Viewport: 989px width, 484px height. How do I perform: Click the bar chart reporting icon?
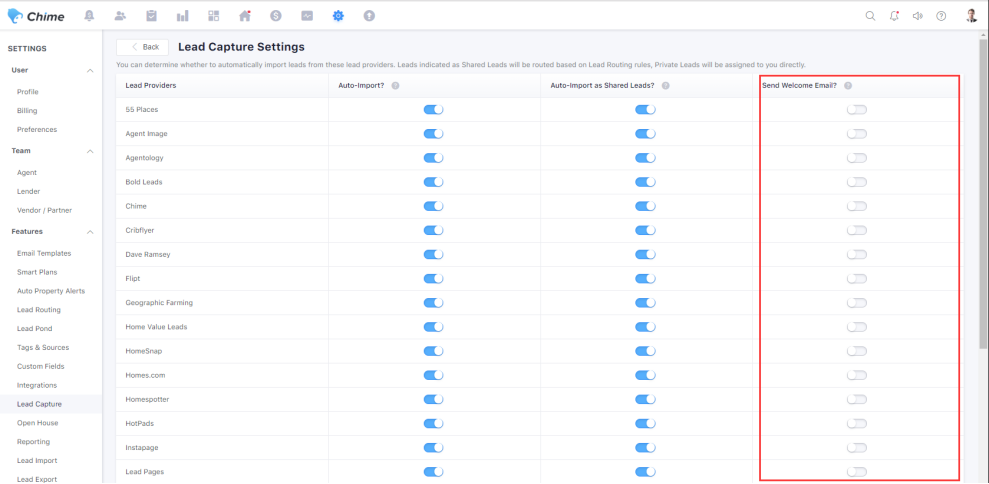tap(183, 16)
